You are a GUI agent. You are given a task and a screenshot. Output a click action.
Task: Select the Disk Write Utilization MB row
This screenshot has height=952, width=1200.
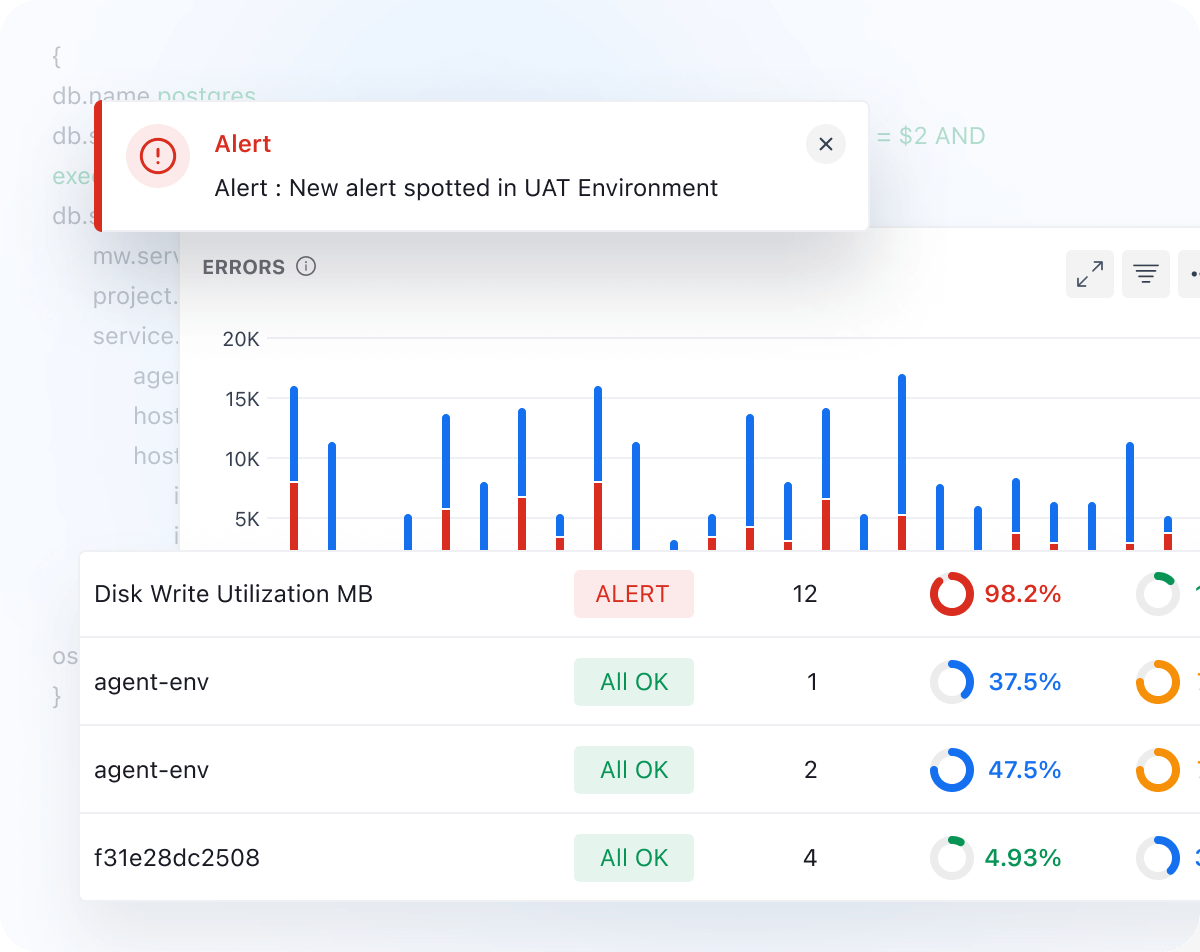pyautogui.click(x=640, y=594)
